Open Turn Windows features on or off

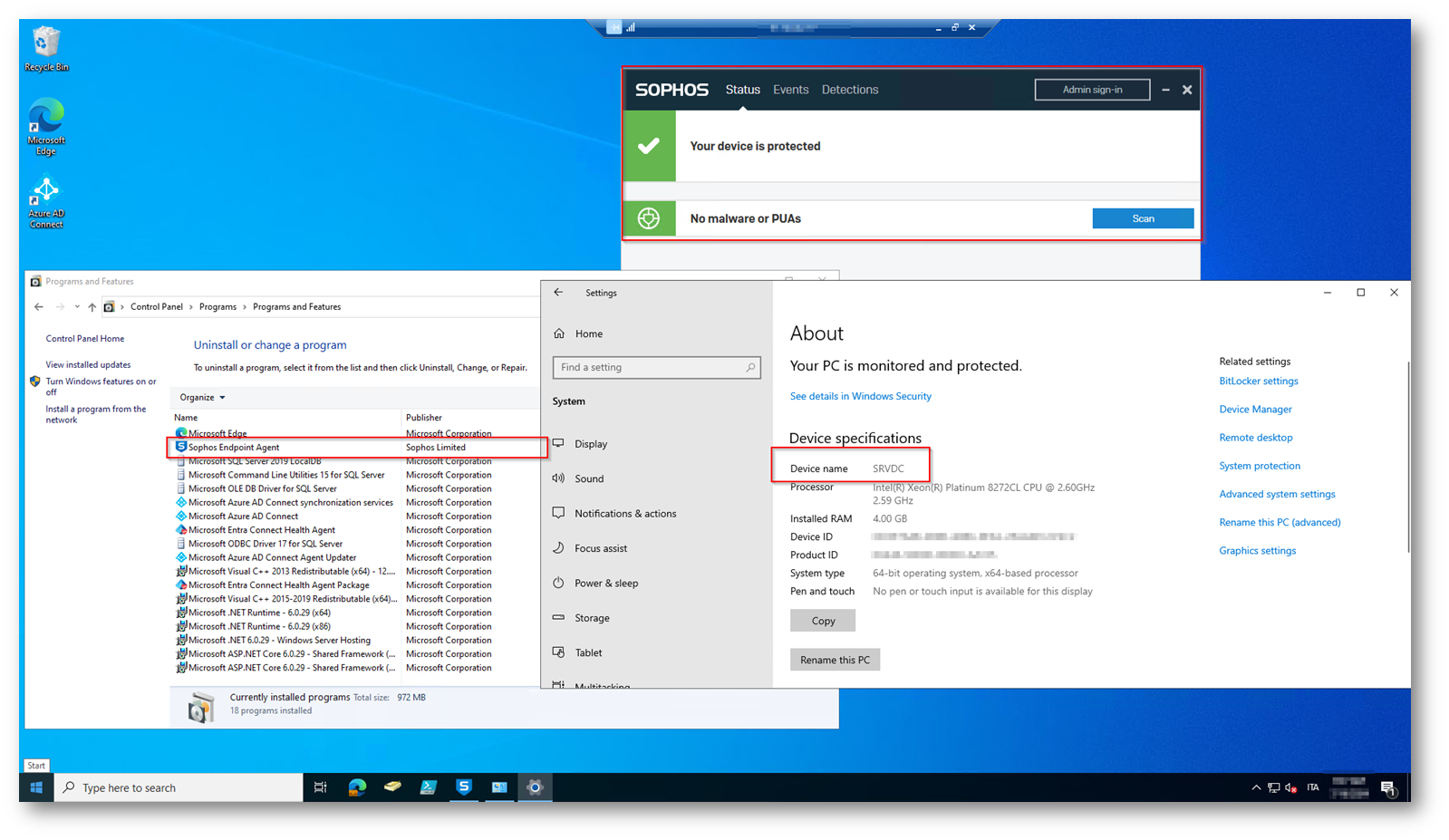(x=101, y=387)
